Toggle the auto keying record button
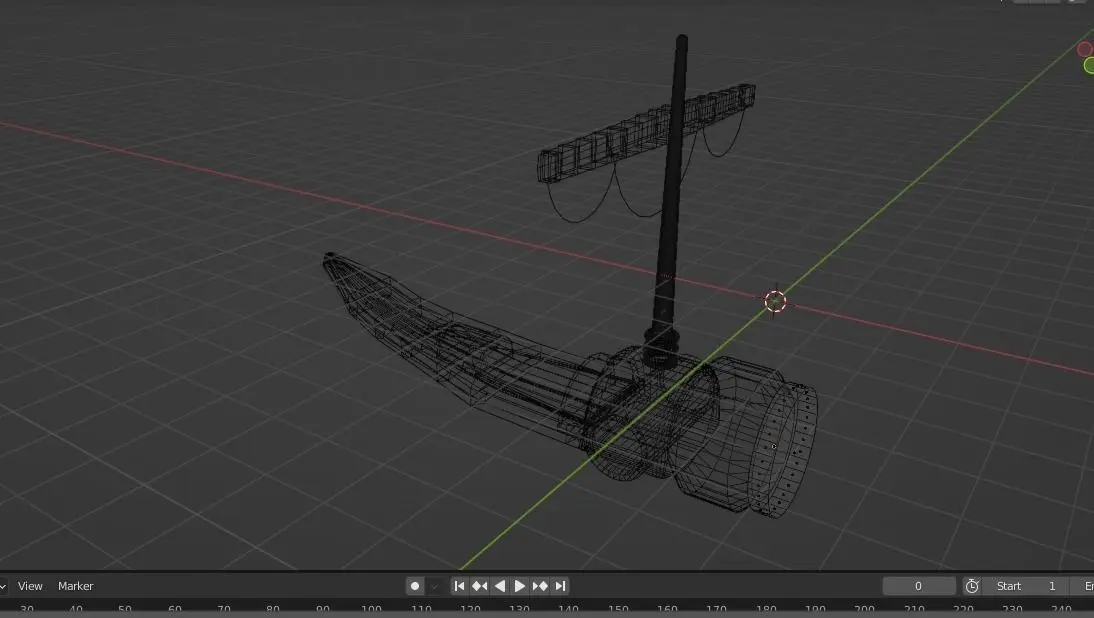1094x618 pixels. coord(415,586)
